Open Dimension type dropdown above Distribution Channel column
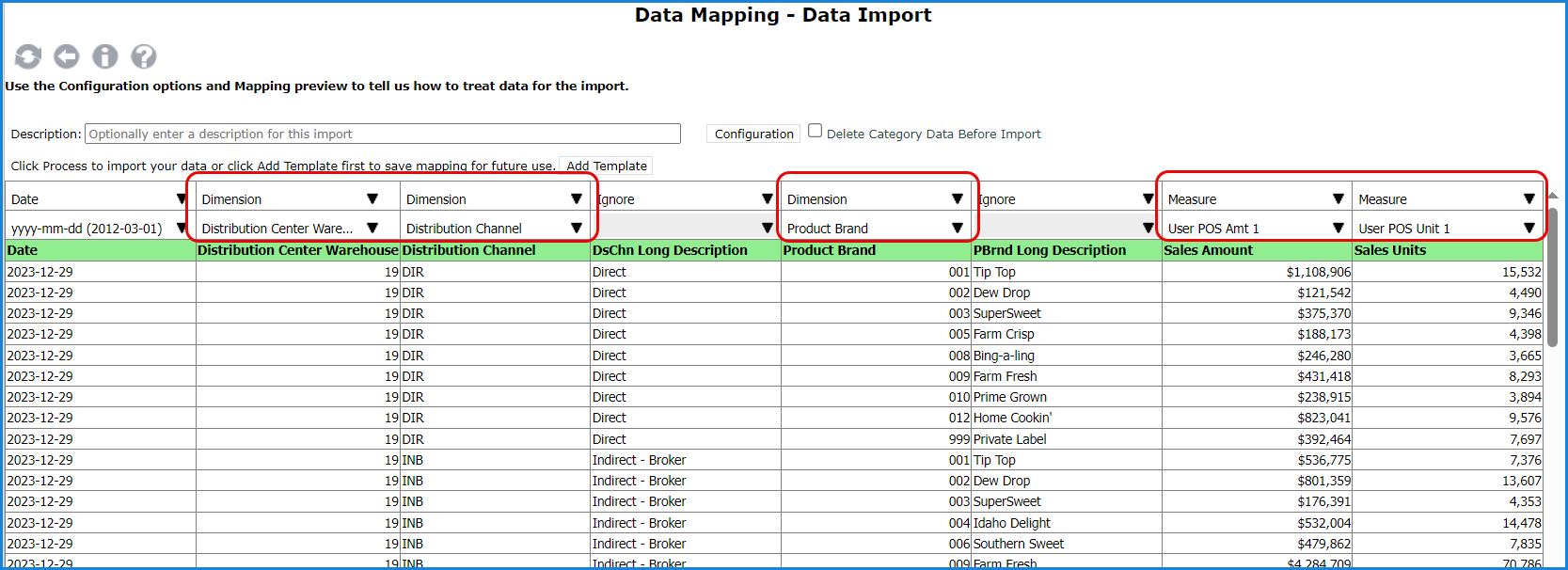The width and height of the screenshot is (1568, 570). click(x=494, y=198)
